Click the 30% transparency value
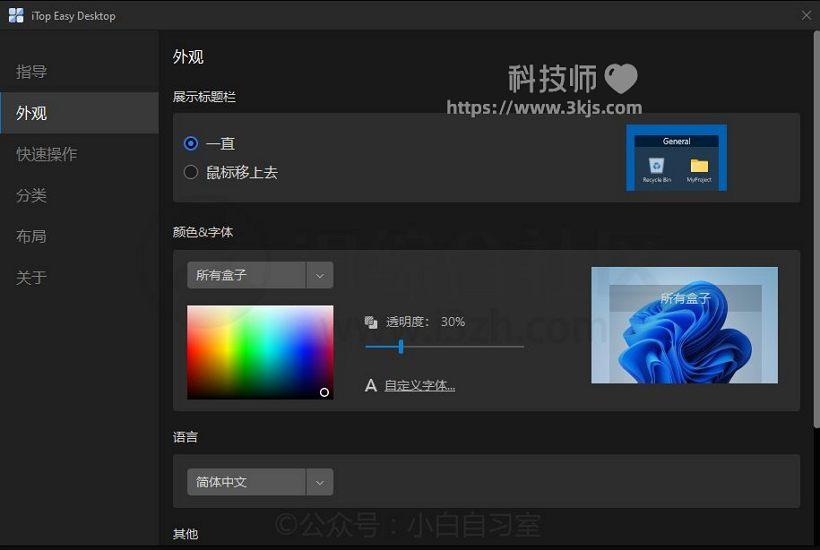The image size is (820, 550). pos(453,322)
